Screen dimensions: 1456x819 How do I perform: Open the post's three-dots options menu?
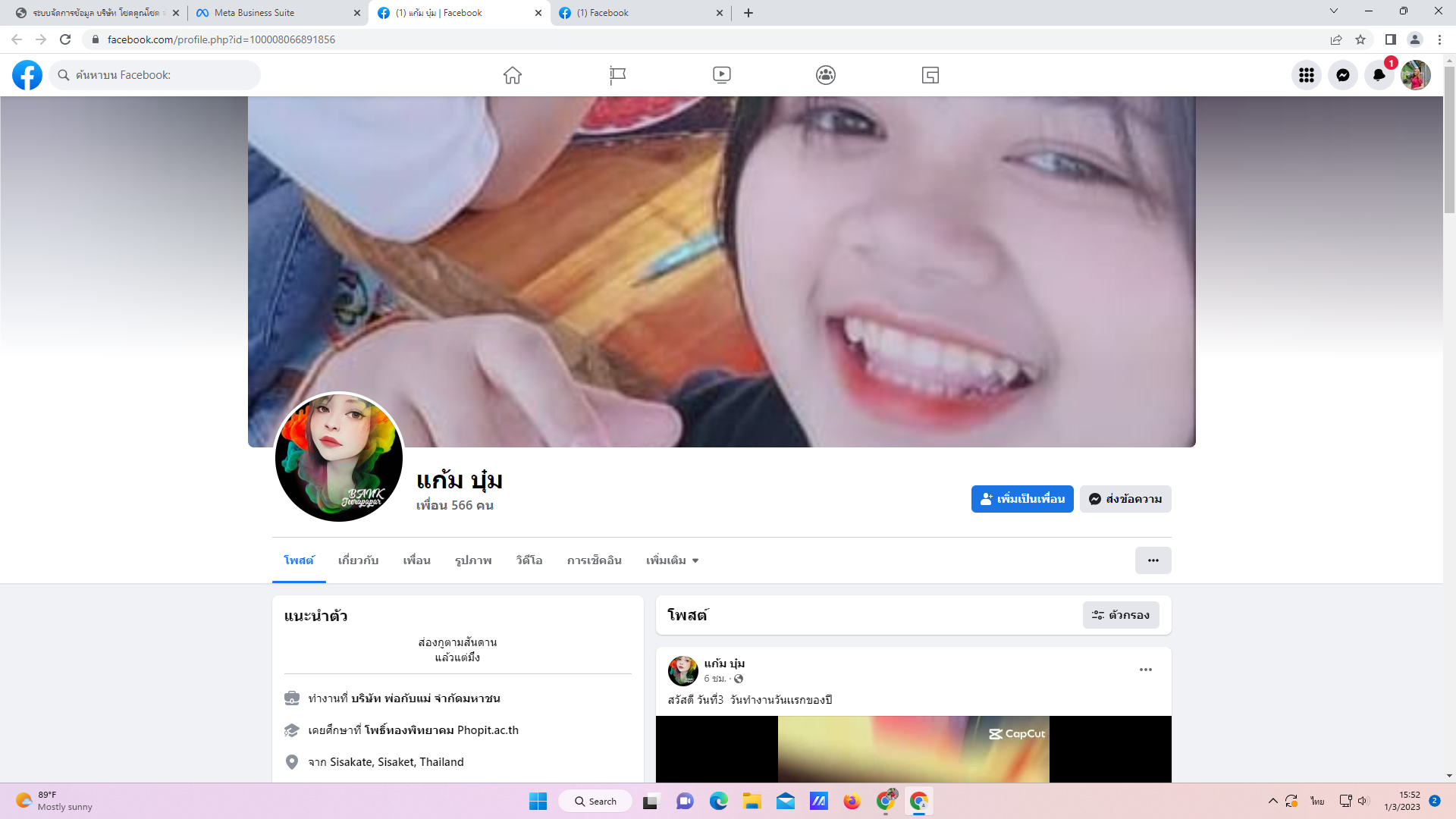coord(1145,670)
